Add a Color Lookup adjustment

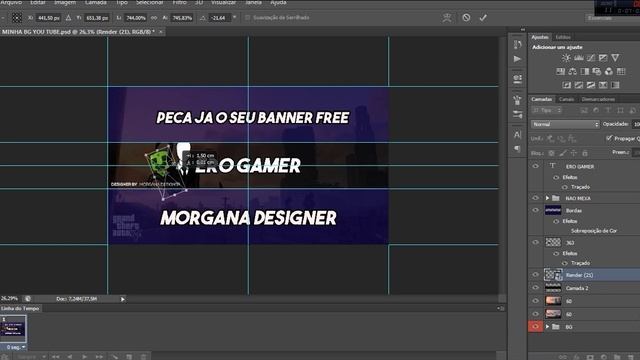(621, 71)
